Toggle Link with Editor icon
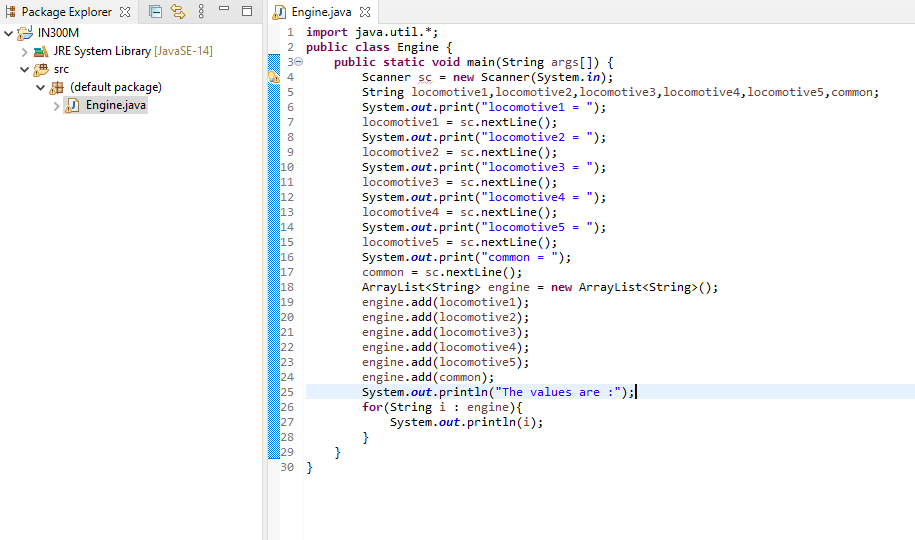The image size is (915, 540). pos(178,11)
